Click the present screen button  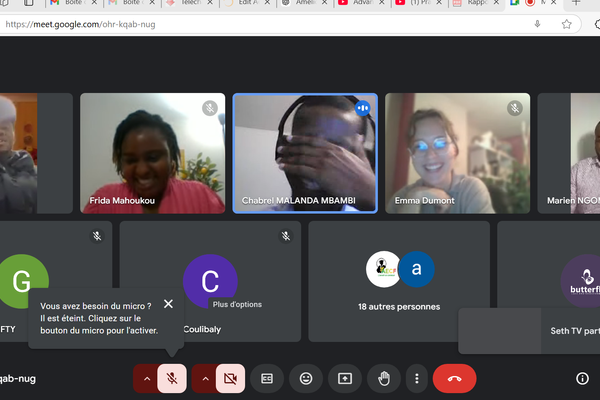pyautogui.click(x=345, y=379)
